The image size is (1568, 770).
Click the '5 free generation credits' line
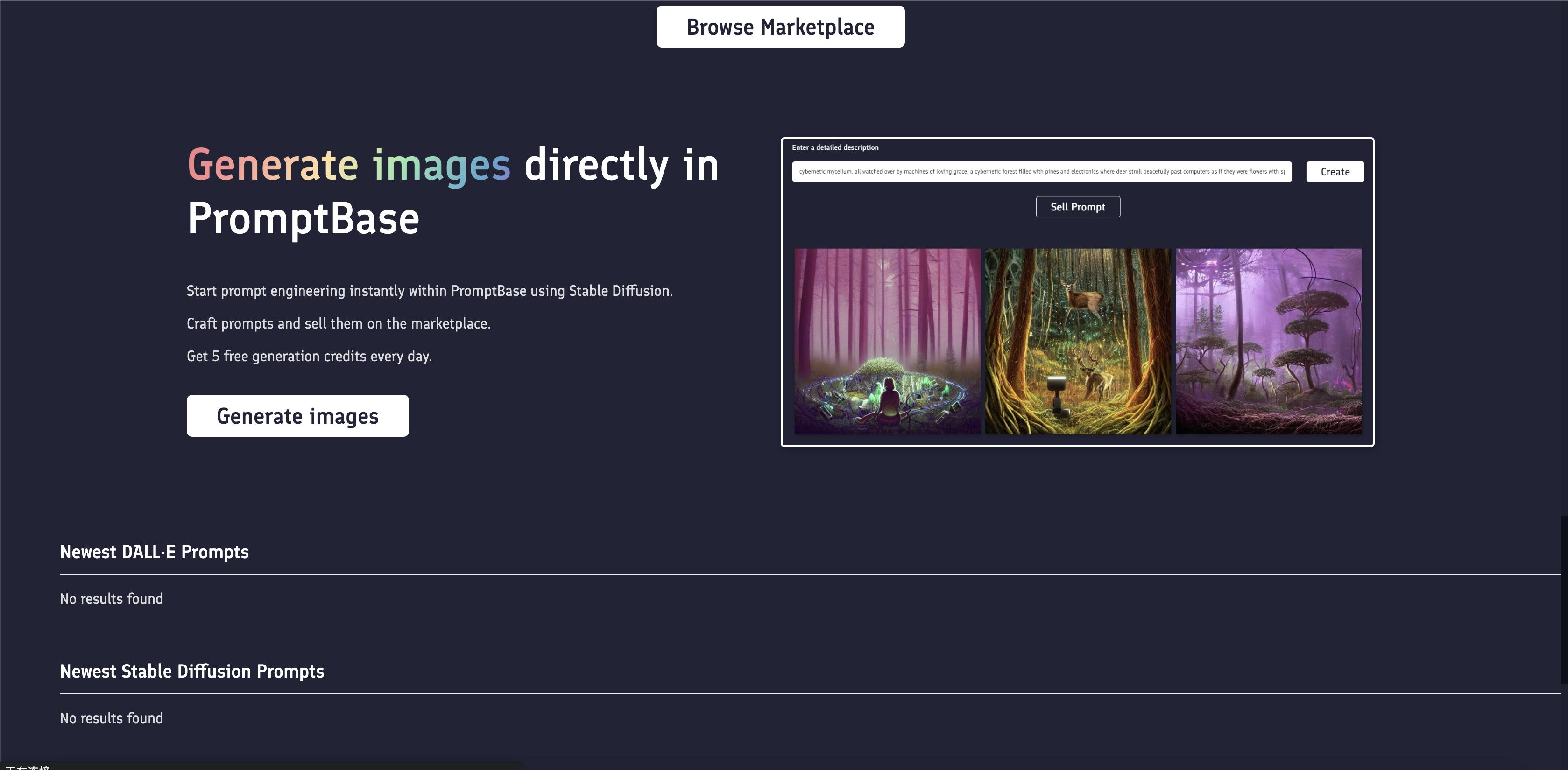(x=309, y=356)
